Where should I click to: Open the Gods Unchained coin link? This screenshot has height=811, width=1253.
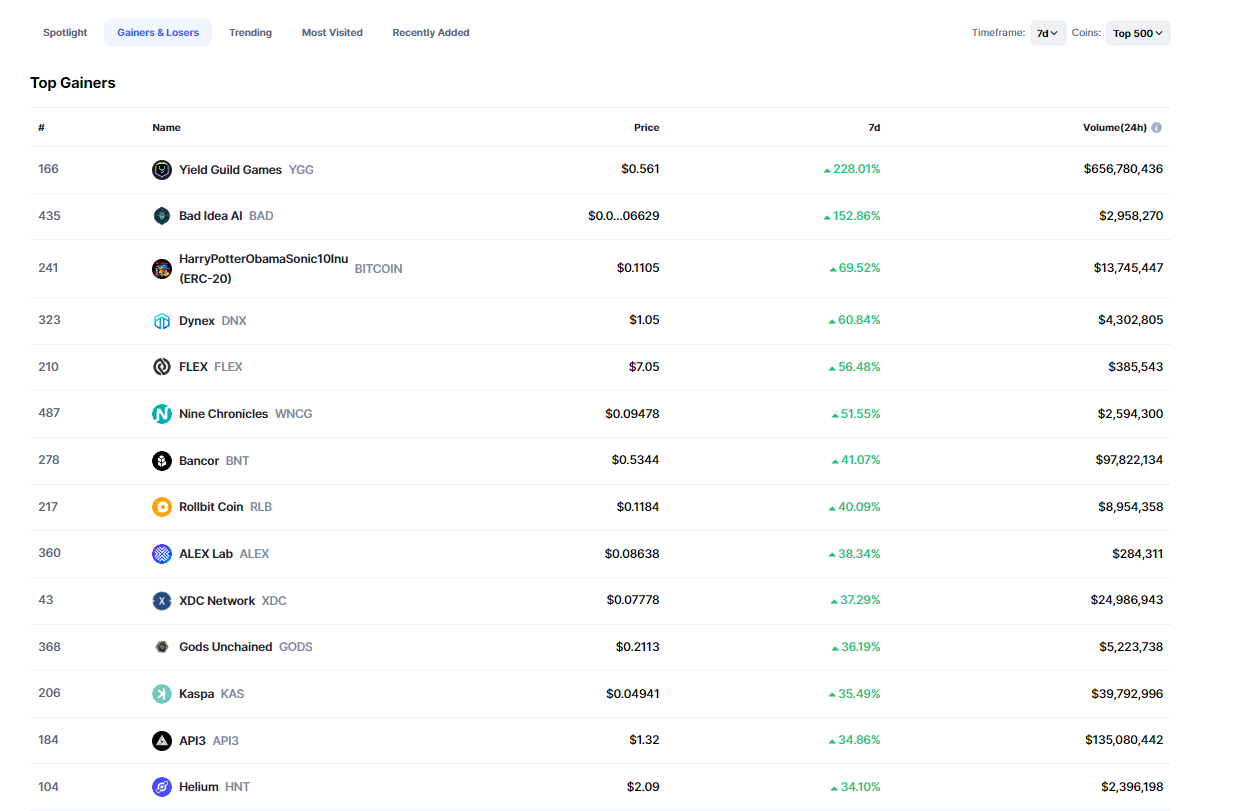click(x=225, y=647)
